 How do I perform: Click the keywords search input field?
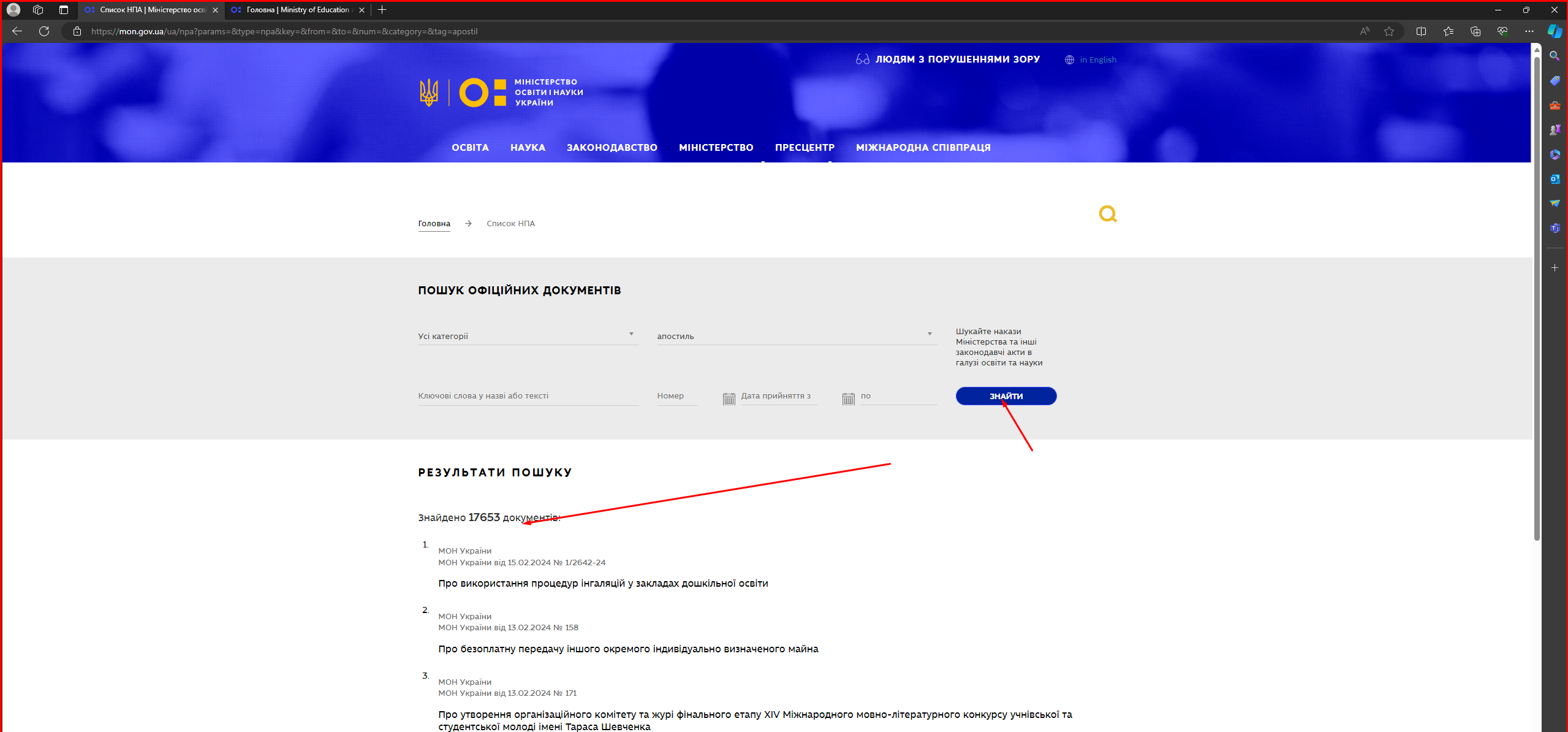click(x=528, y=396)
